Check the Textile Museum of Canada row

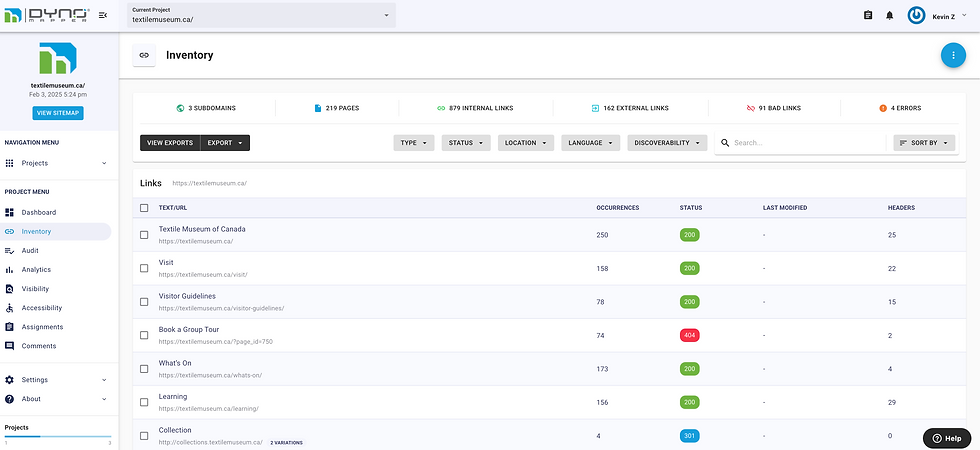[144, 235]
